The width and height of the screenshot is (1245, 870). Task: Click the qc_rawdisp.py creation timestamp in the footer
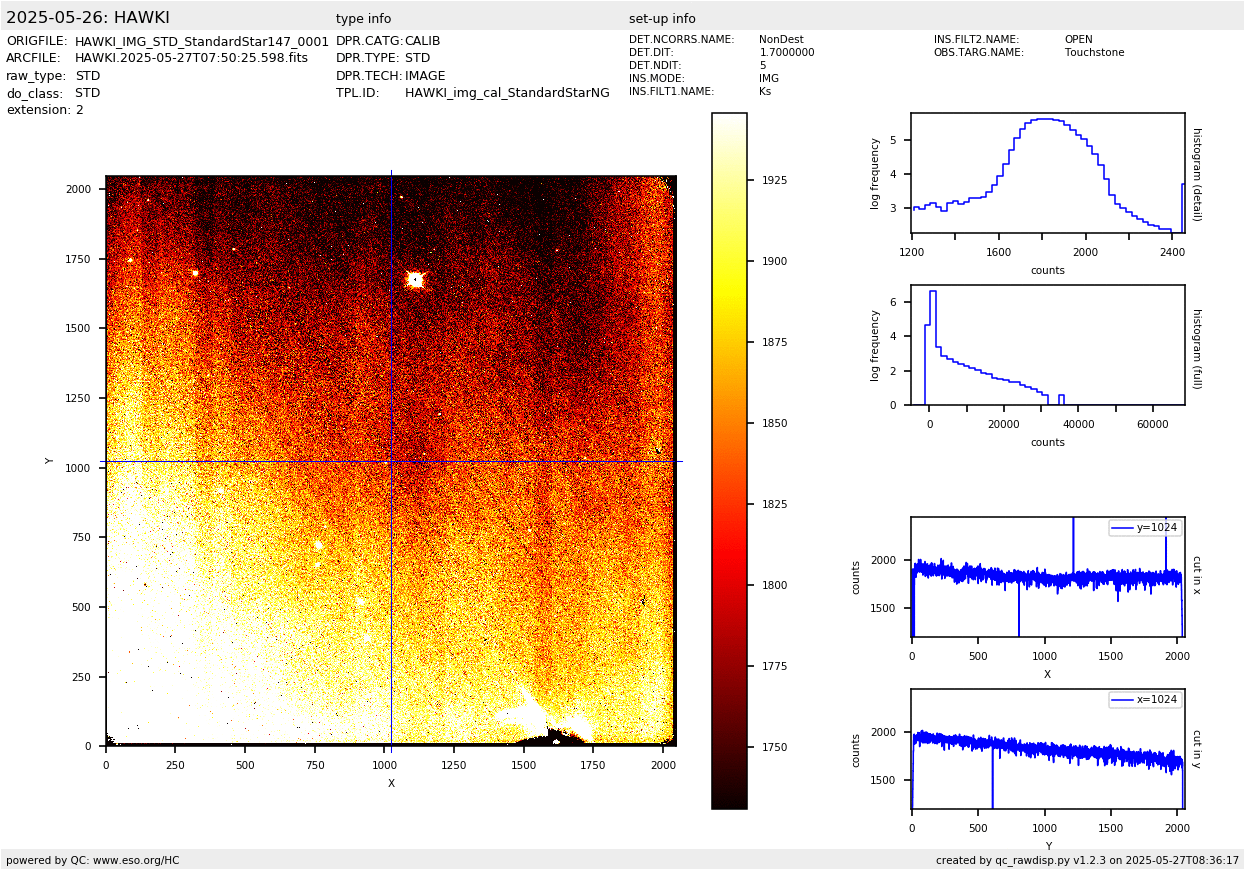point(1087,860)
